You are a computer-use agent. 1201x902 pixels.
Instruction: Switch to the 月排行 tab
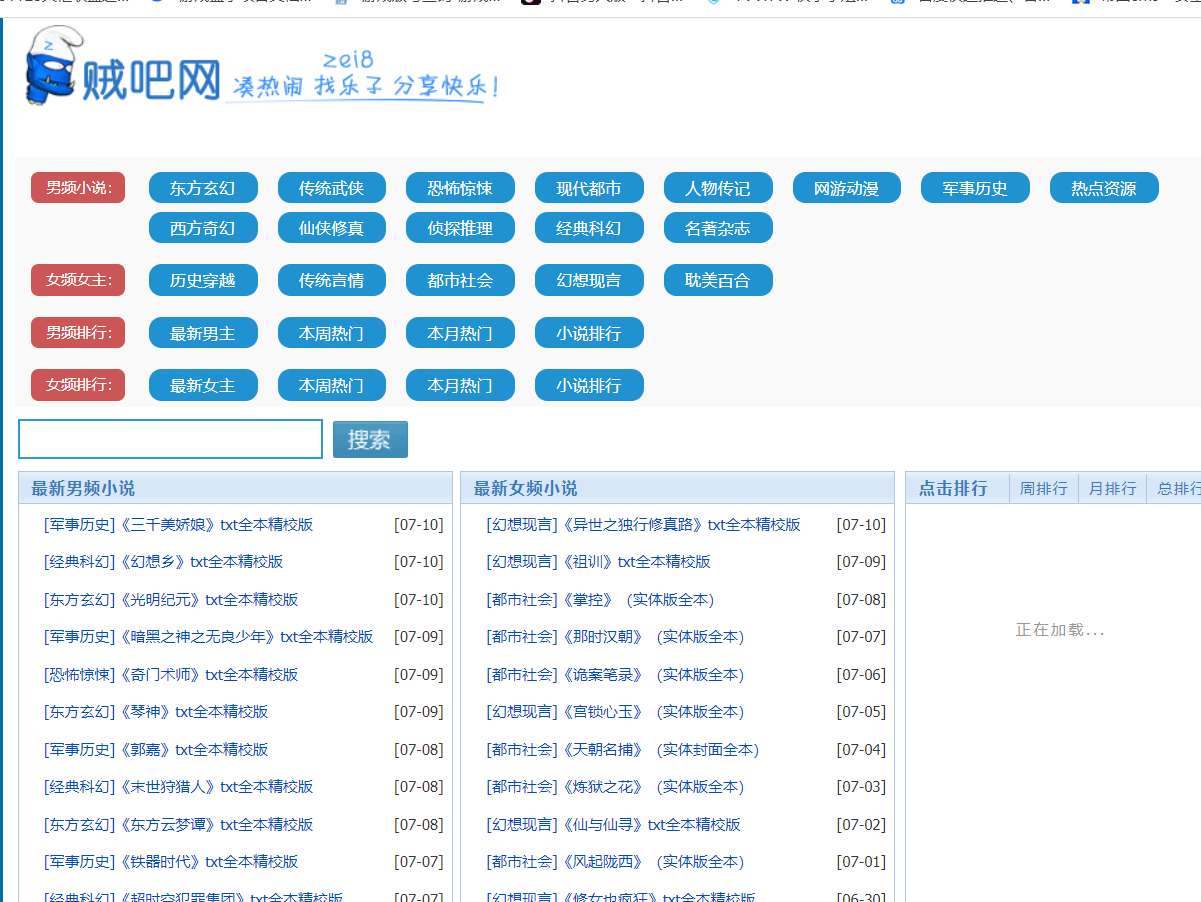[x=1112, y=488]
